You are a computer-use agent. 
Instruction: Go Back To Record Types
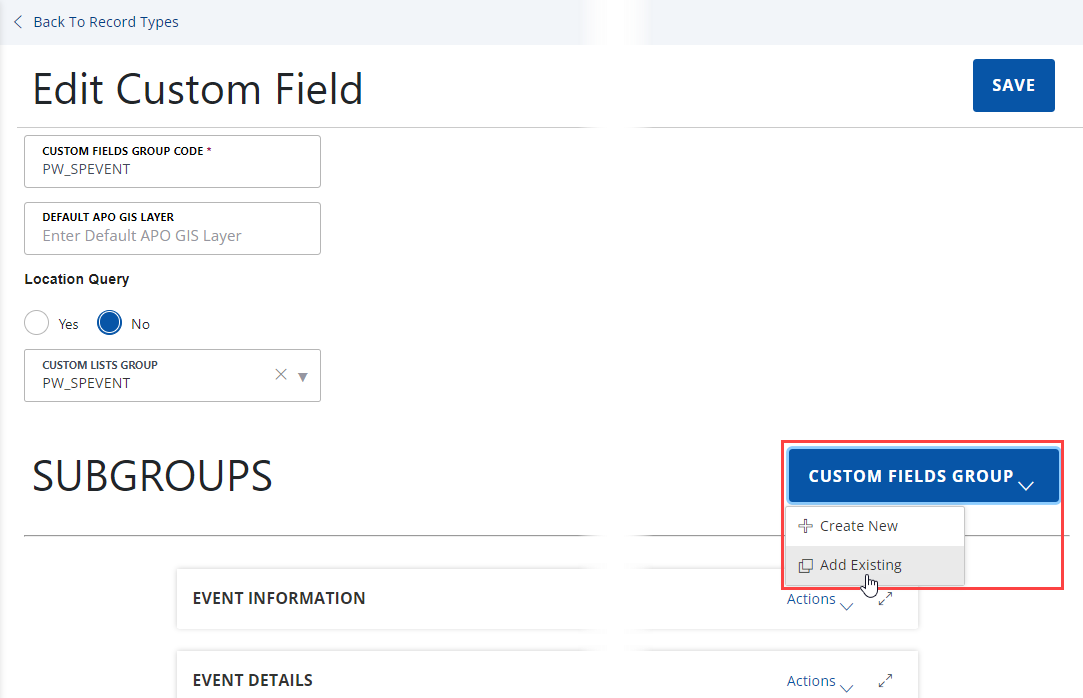pyautogui.click(x=105, y=22)
